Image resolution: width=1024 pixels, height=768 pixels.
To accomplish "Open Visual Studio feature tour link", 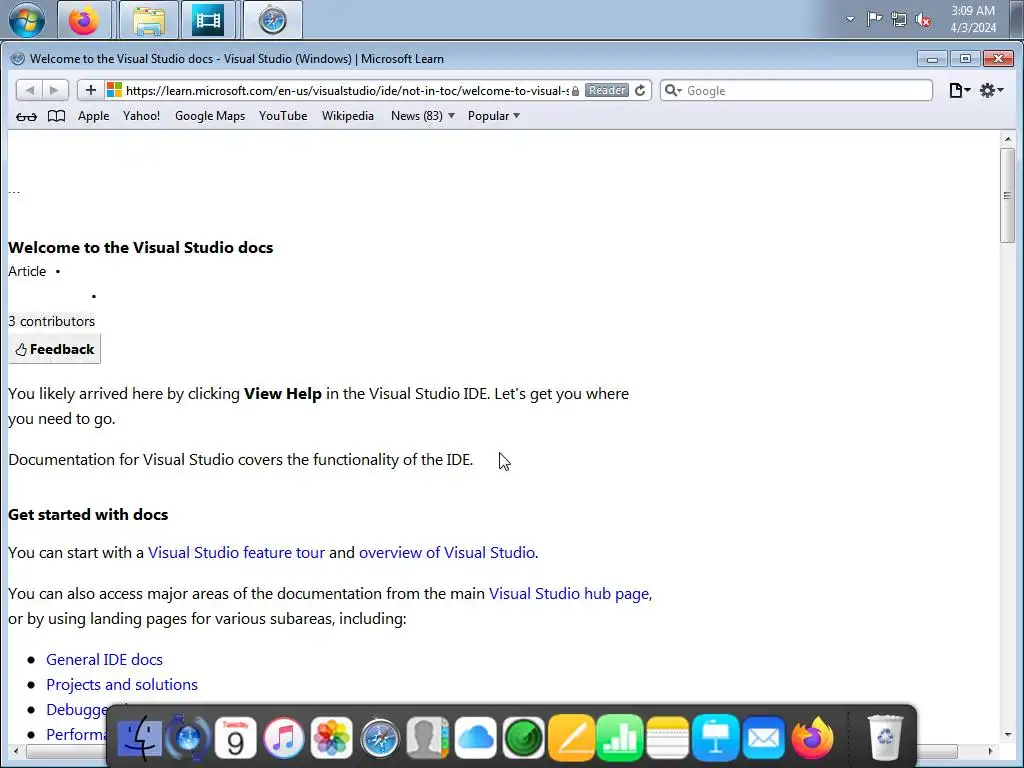I will click(x=236, y=552).
